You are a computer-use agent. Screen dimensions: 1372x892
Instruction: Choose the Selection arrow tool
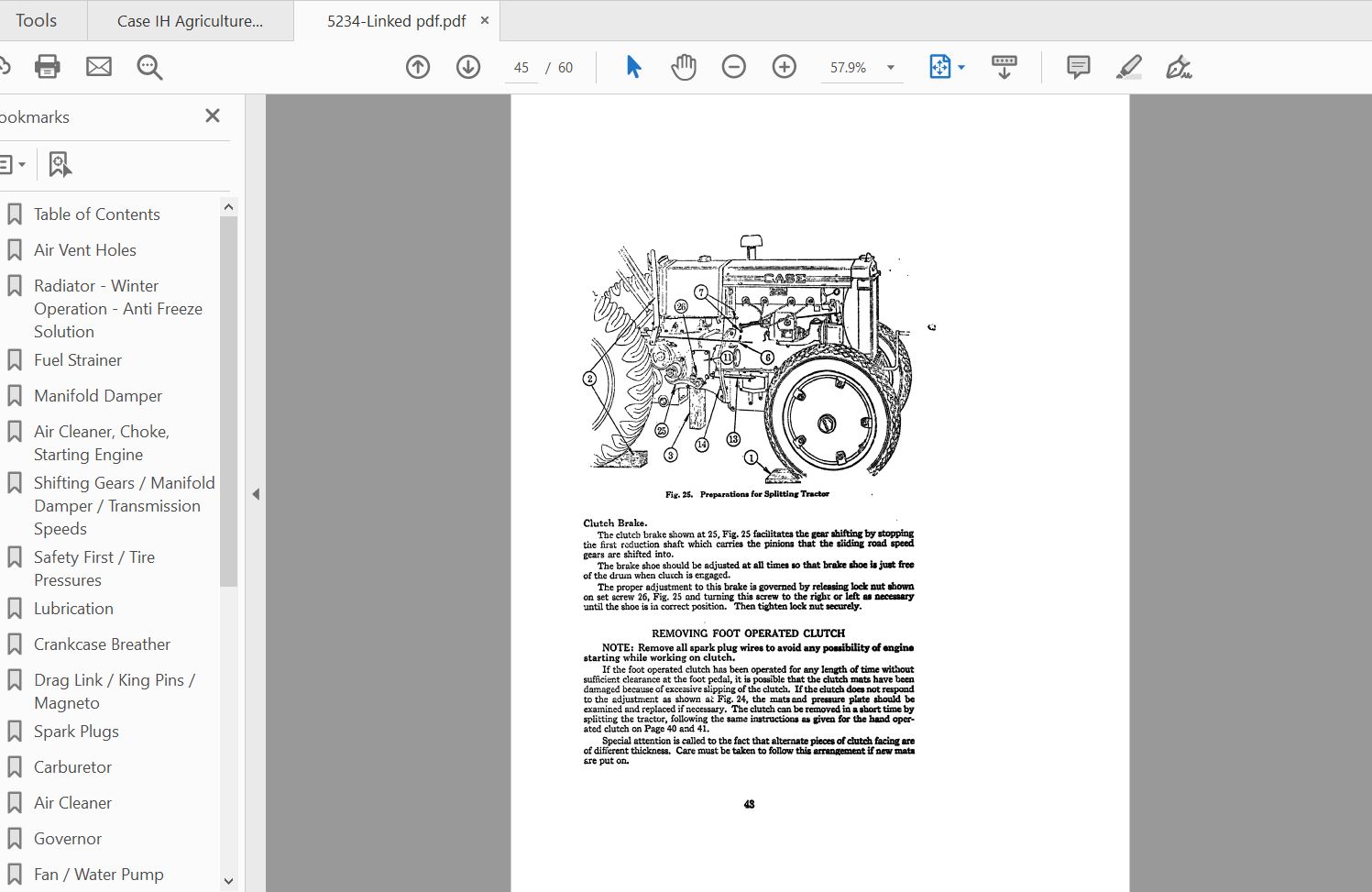[x=633, y=67]
